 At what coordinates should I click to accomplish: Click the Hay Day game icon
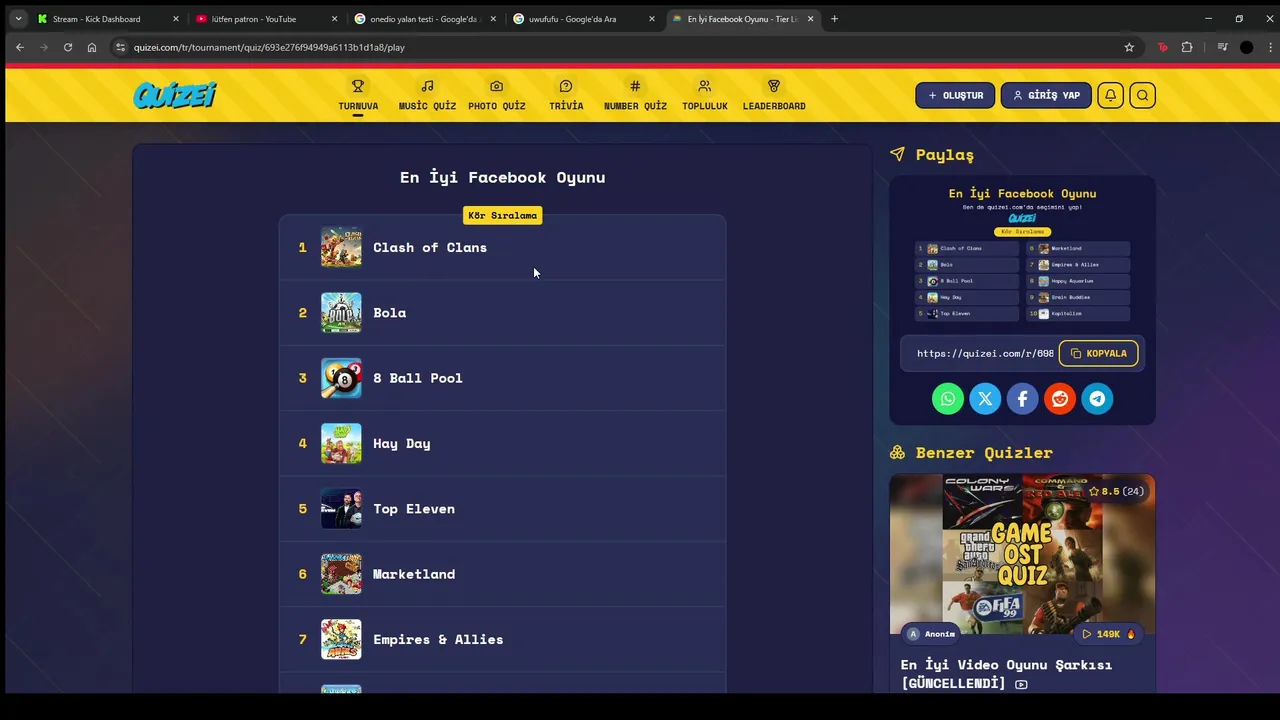click(x=341, y=443)
